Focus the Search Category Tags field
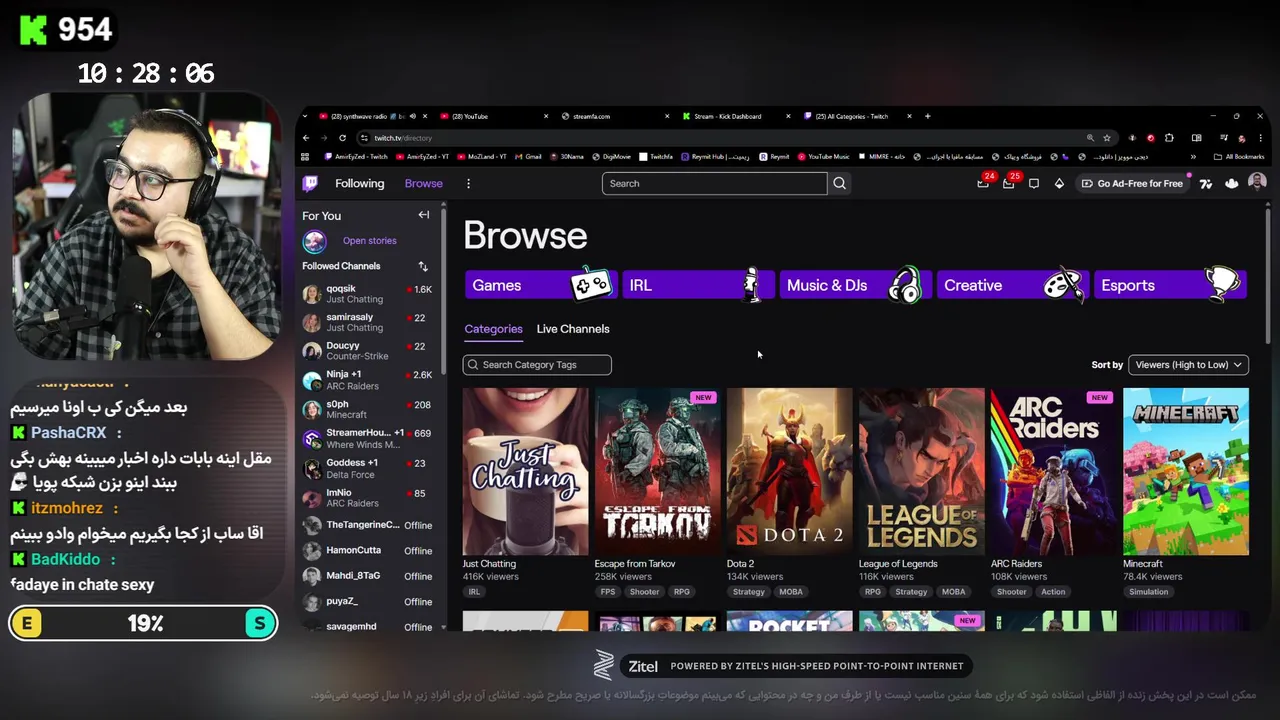 [537, 365]
